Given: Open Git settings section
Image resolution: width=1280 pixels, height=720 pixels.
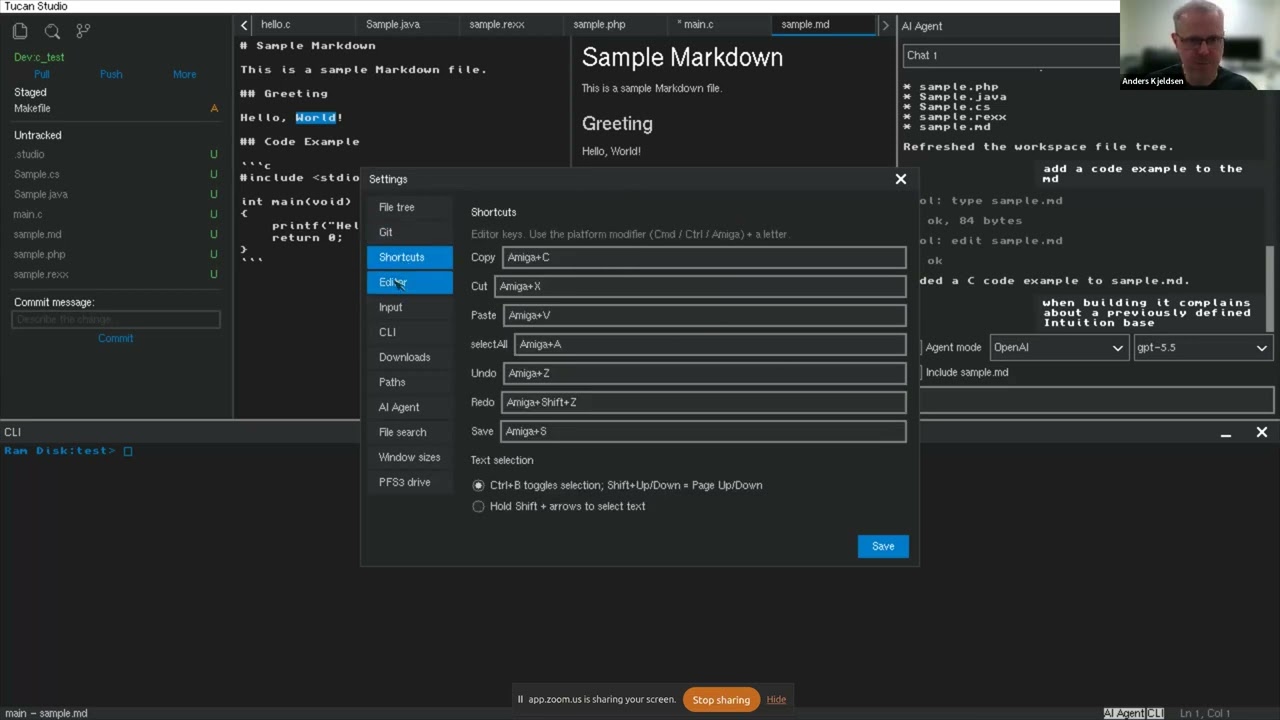Looking at the screenshot, I should (409, 232).
